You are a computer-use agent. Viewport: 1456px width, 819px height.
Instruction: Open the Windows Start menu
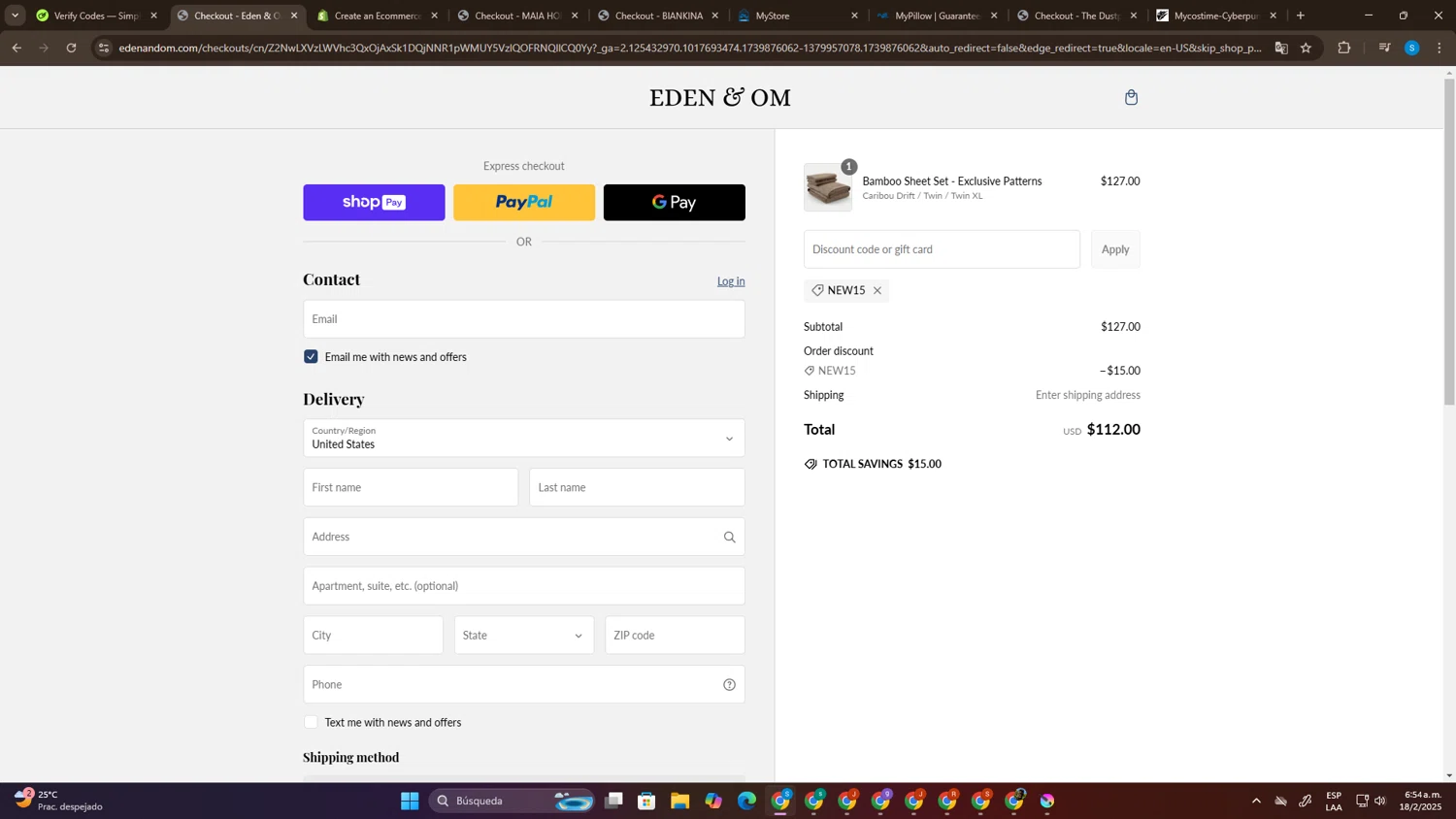410,801
